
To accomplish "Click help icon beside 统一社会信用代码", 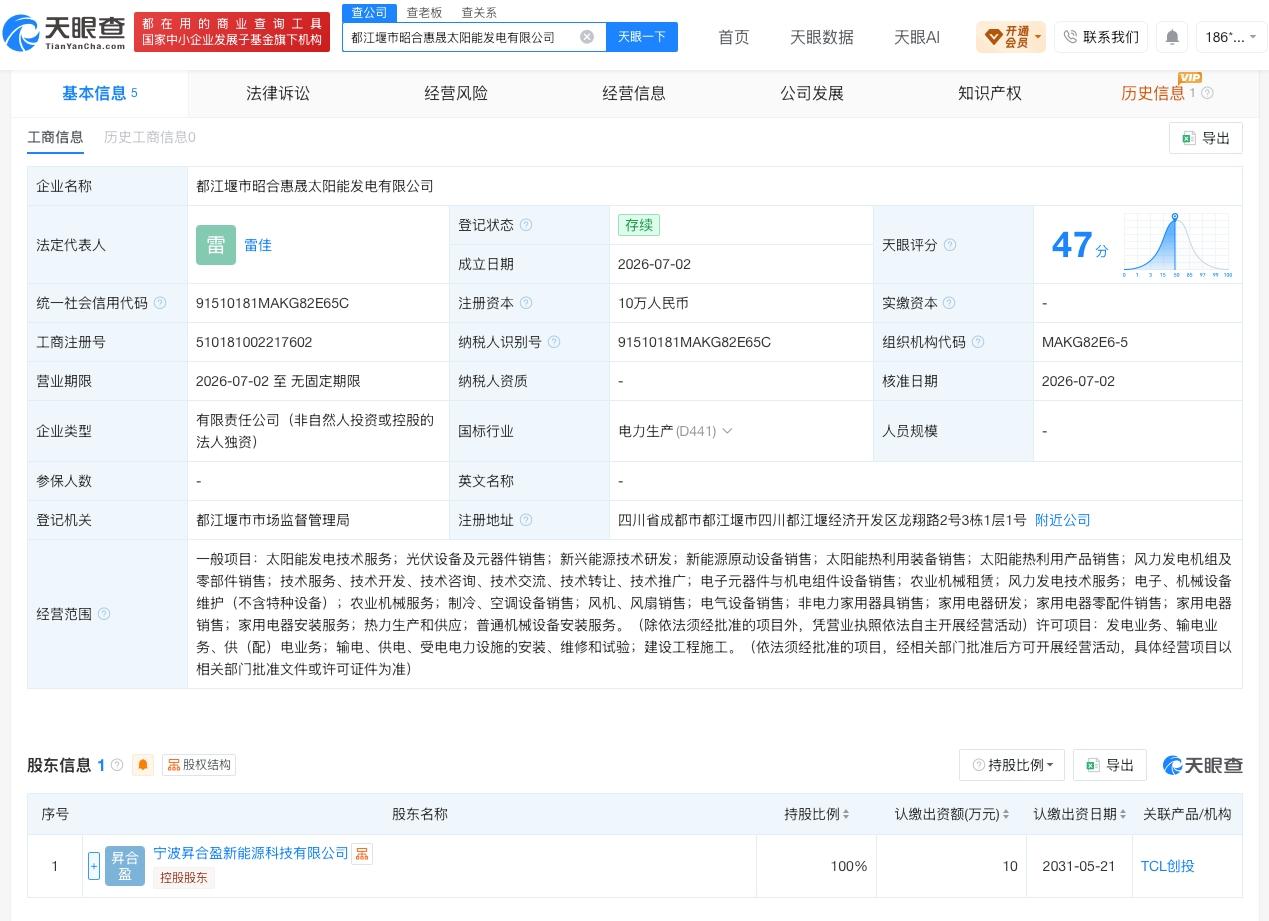I will click(x=160, y=303).
